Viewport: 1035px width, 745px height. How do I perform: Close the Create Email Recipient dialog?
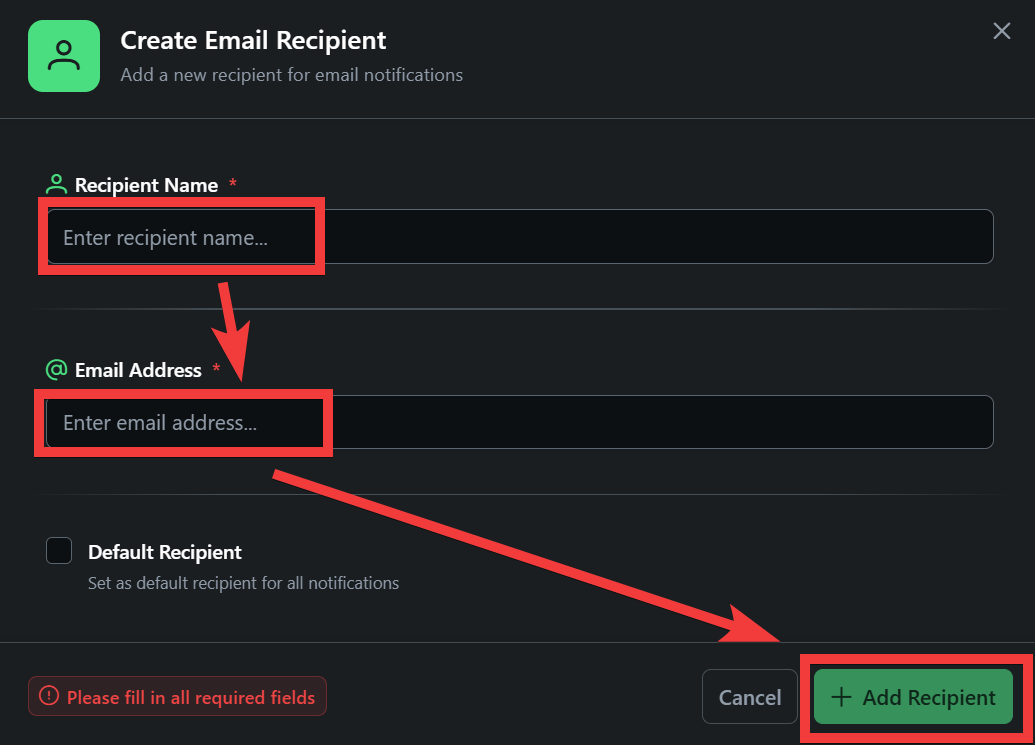(x=1001, y=31)
